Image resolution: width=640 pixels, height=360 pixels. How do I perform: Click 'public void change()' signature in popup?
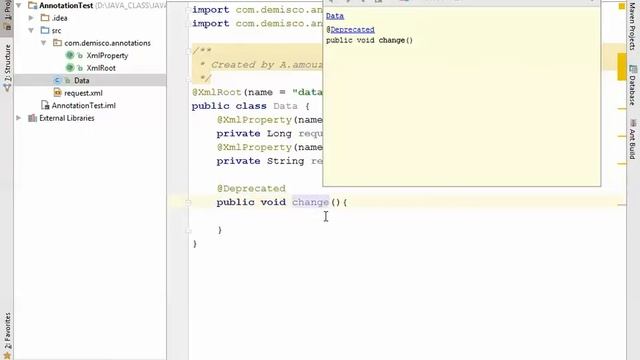tap(369, 40)
